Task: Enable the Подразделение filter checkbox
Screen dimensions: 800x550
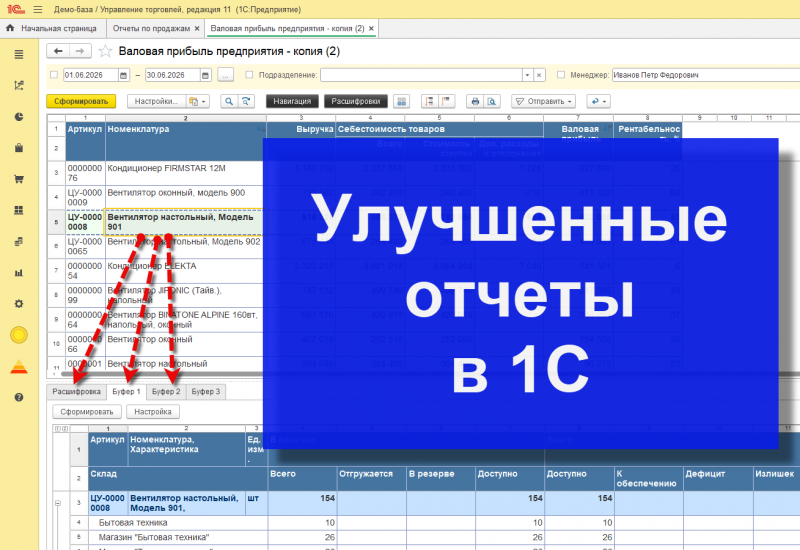Action: (249, 74)
